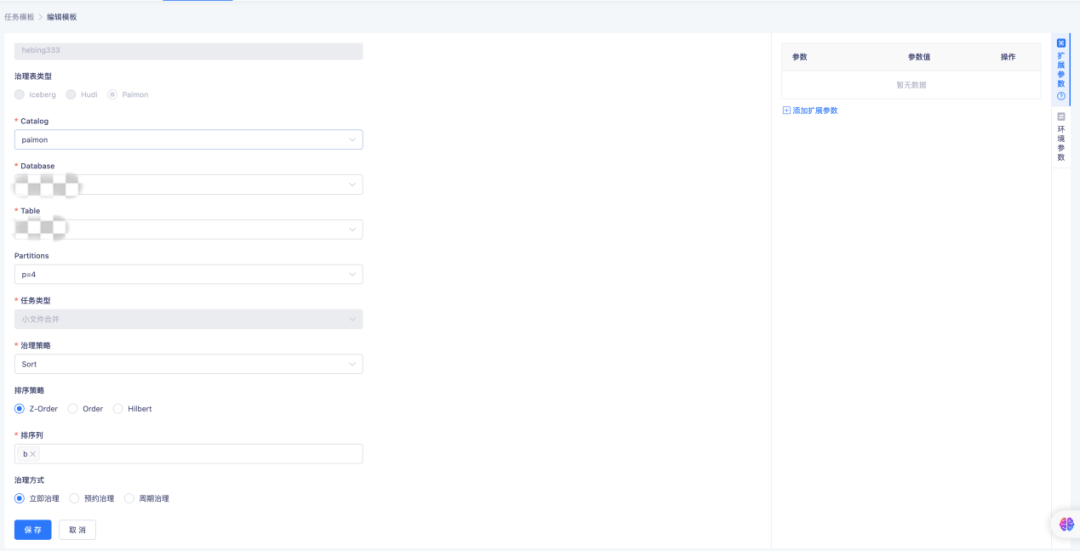This screenshot has width=1080, height=551.
Task: Click inside the 排序列 input field
Action: [200, 454]
